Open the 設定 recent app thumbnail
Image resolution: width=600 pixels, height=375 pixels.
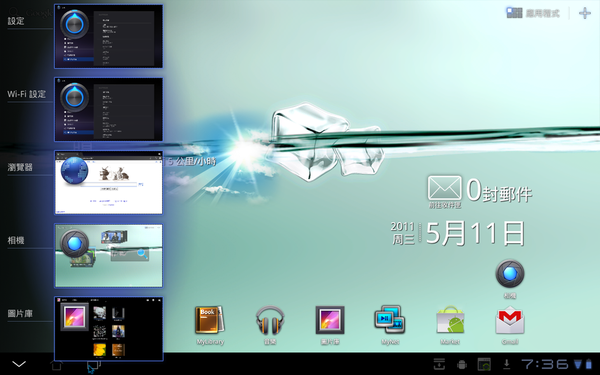click(x=109, y=36)
